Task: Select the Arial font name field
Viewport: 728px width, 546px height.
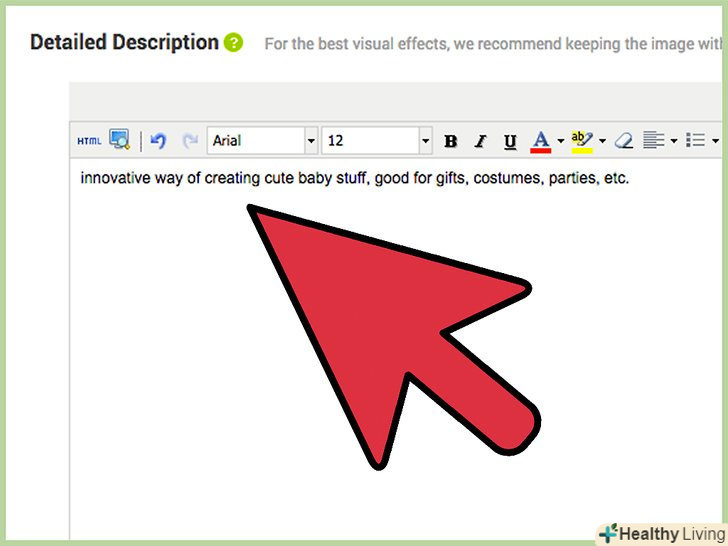Action: pyautogui.click(x=256, y=140)
